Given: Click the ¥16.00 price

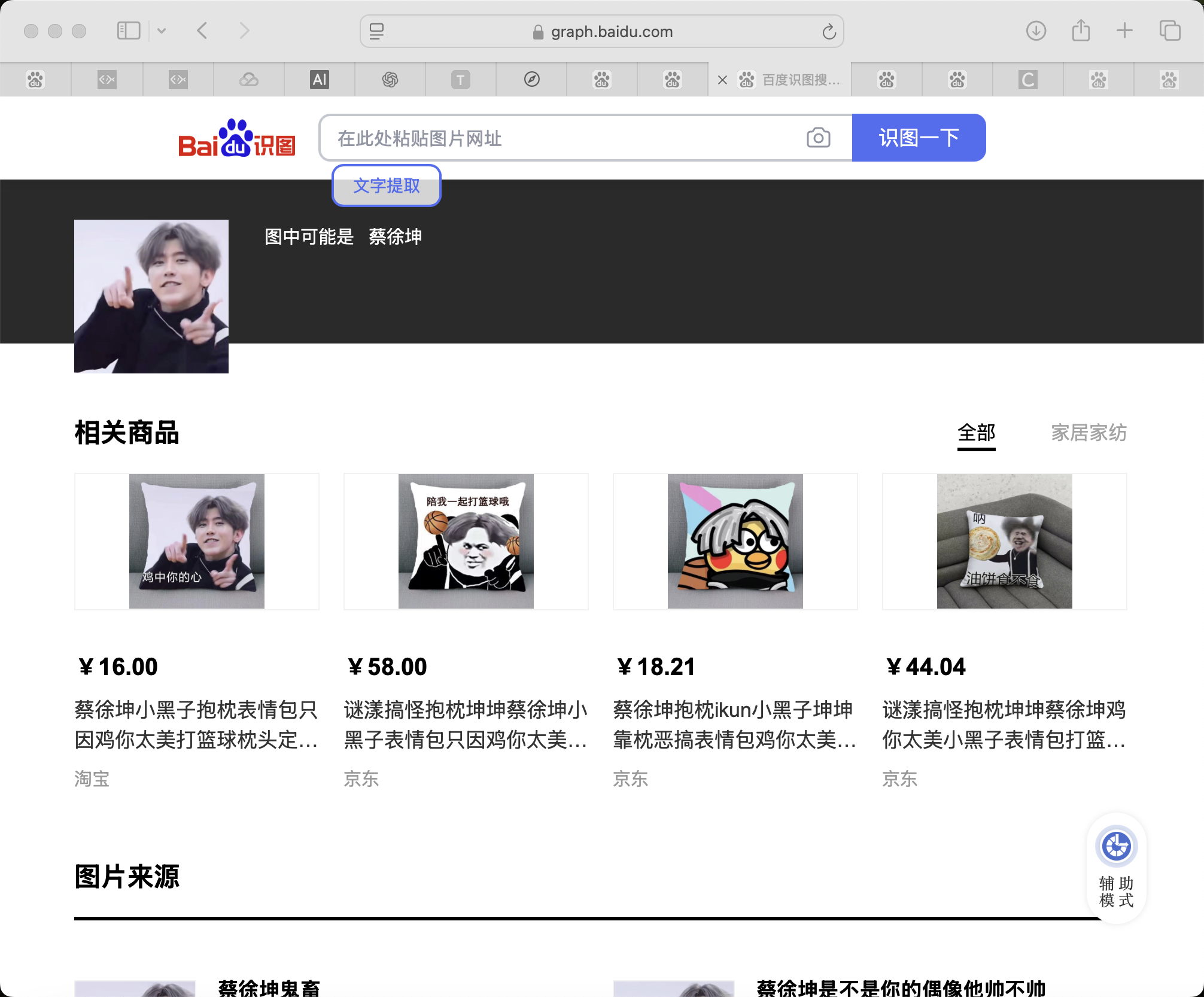Looking at the screenshot, I should tap(118, 667).
